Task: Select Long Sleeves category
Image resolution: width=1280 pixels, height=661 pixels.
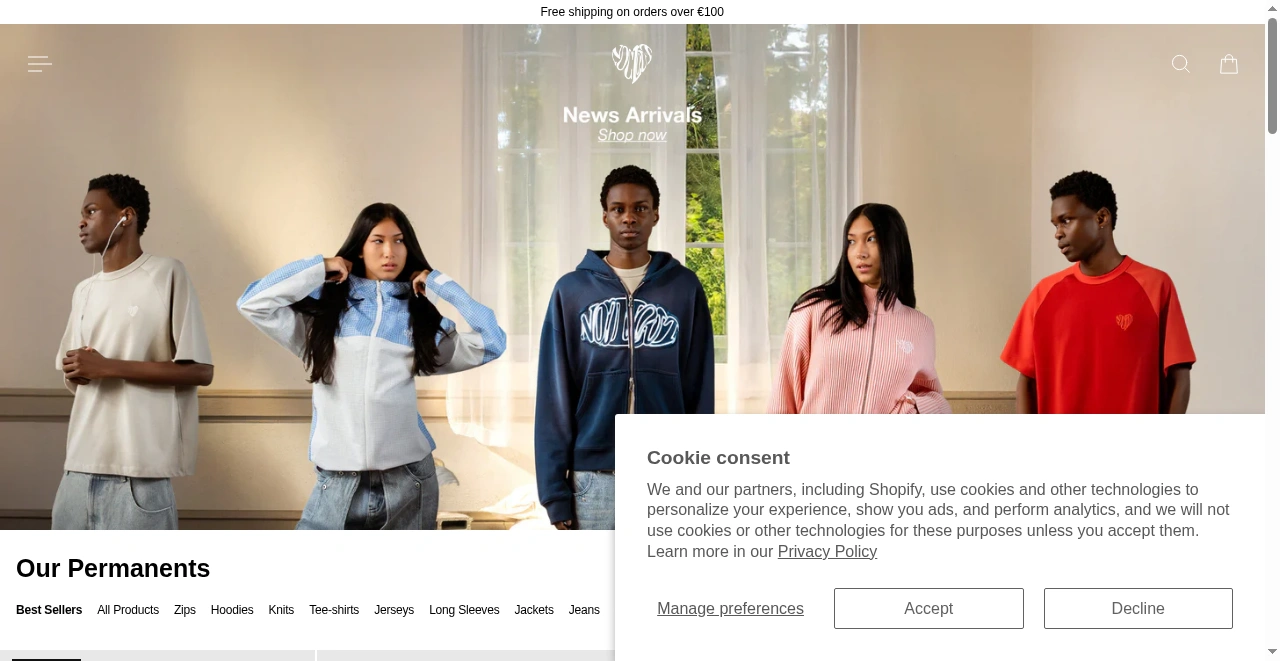Action: [x=464, y=610]
